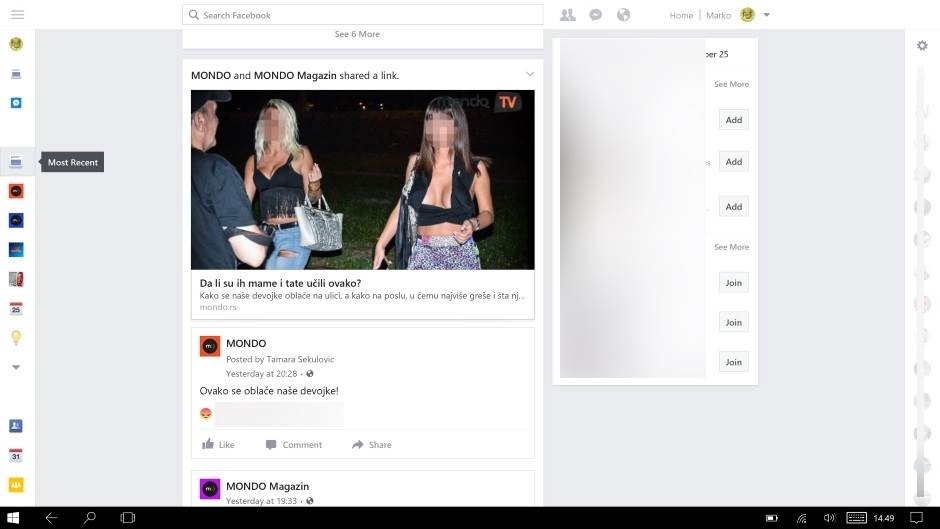Open post options chevron on shared link
The image size is (940, 529).
click(530, 75)
